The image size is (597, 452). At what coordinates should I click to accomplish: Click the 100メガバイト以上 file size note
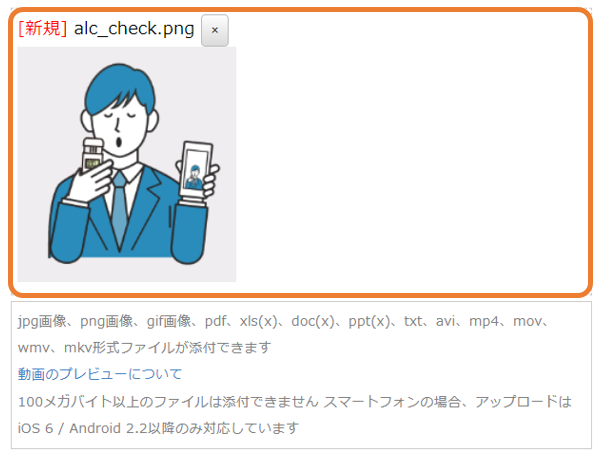pos(168,402)
